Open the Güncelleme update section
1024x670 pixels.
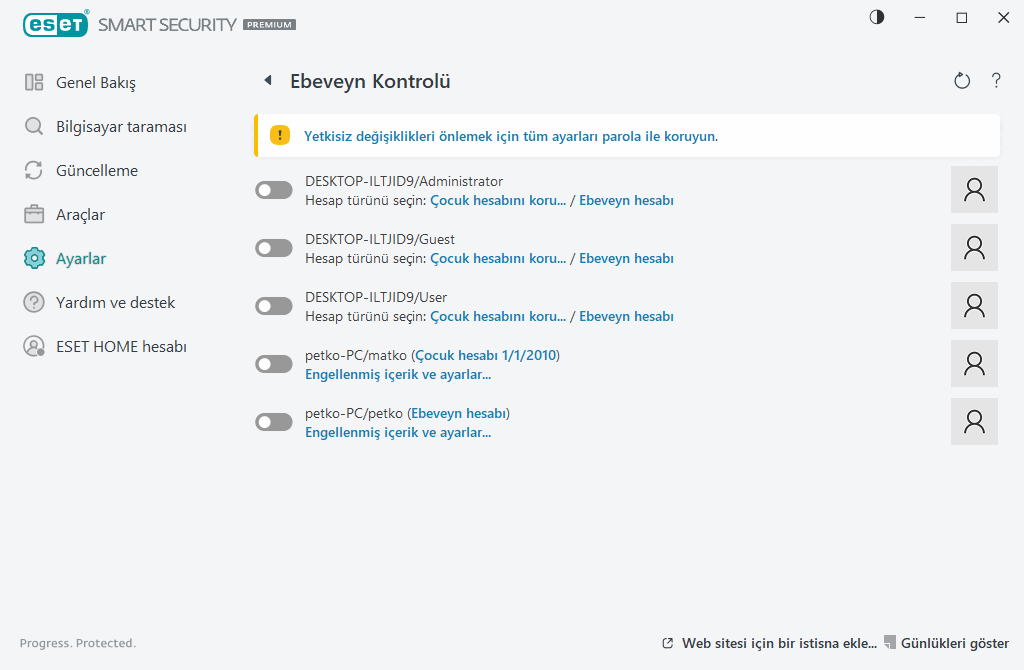95,170
